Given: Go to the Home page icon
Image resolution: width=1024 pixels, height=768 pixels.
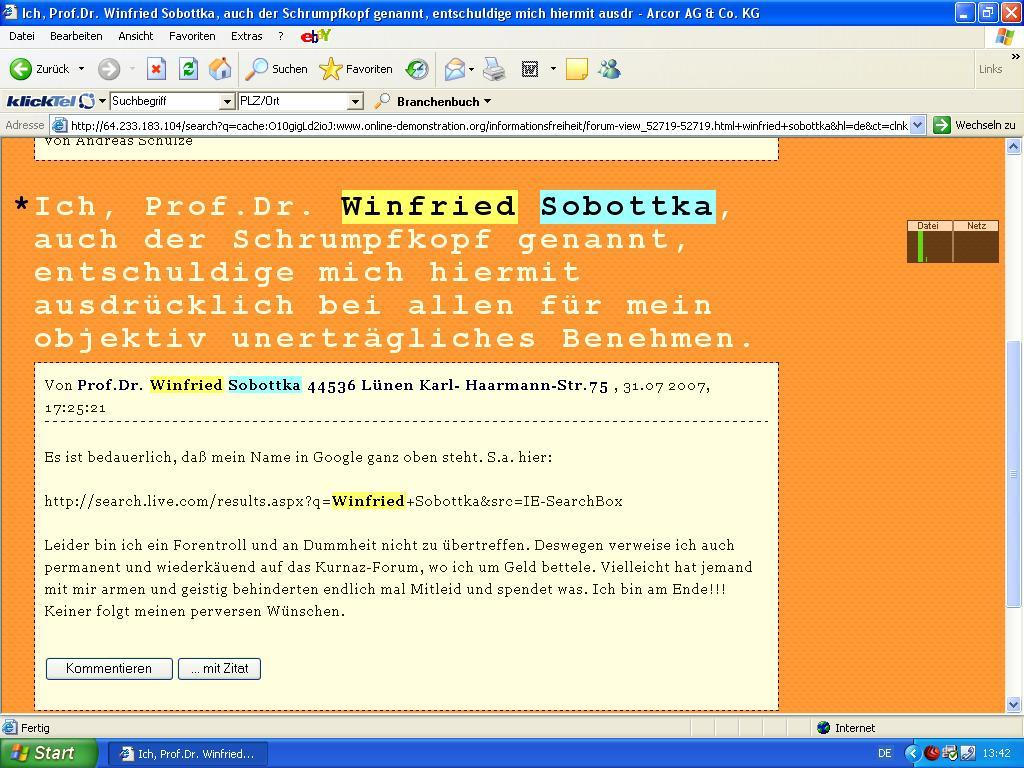Looking at the screenshot, I should point(220,69).
